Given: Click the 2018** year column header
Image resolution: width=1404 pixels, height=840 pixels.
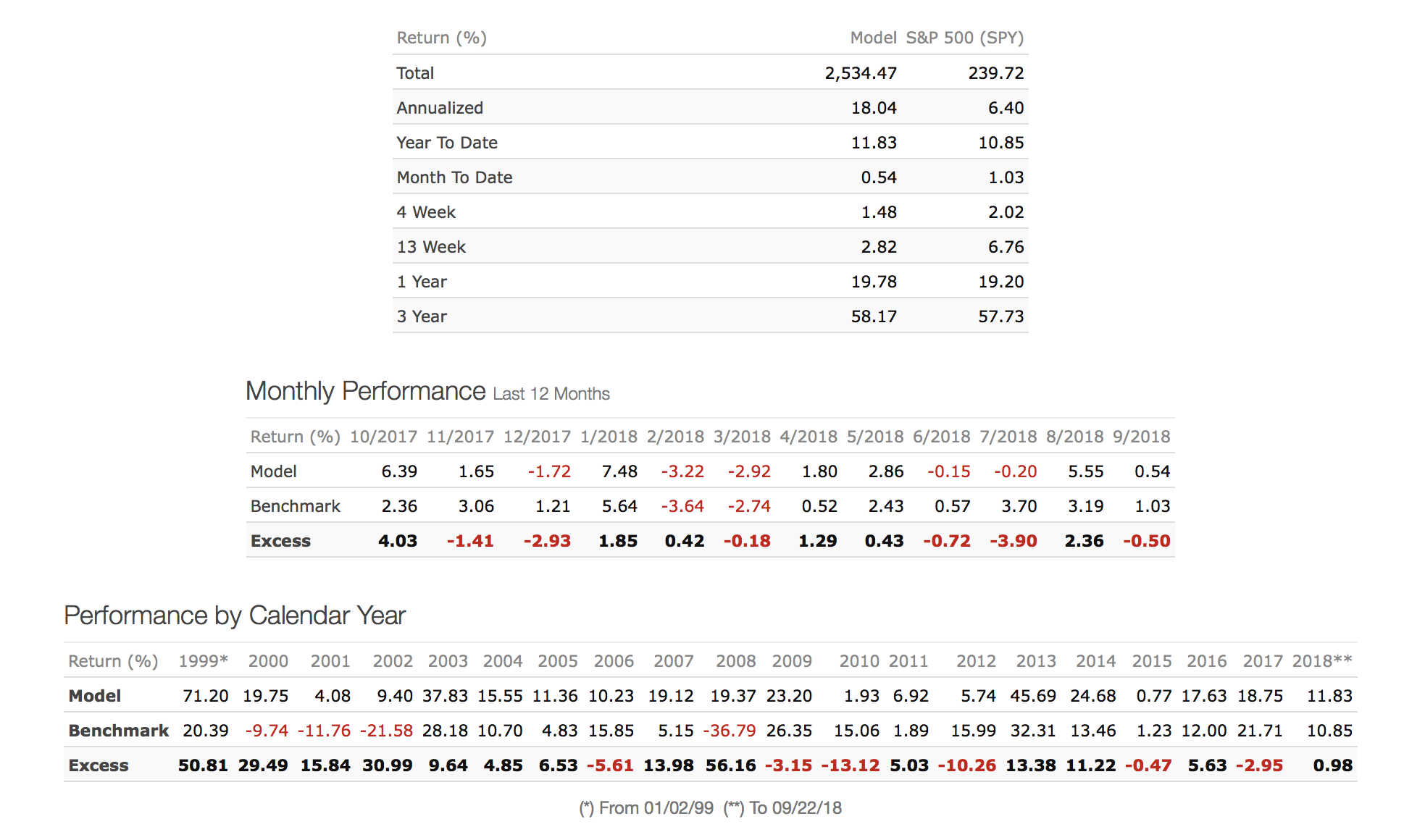Looking at the screenshot, I should (x=1321, y=661).
